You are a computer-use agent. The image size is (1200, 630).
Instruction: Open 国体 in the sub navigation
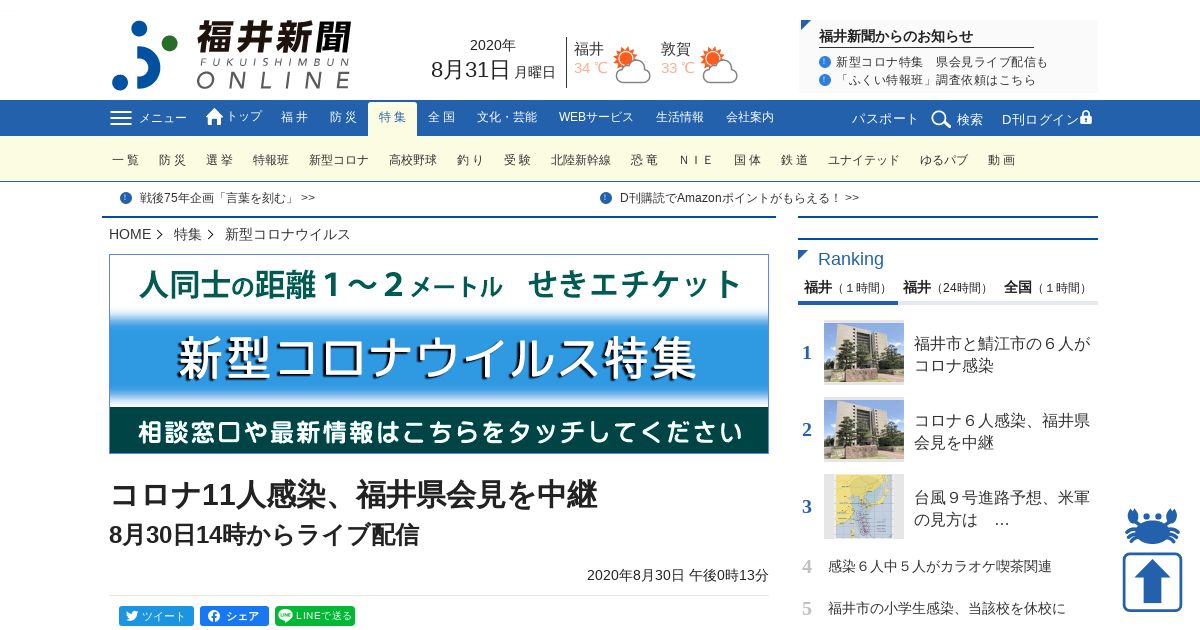(748, 160)
